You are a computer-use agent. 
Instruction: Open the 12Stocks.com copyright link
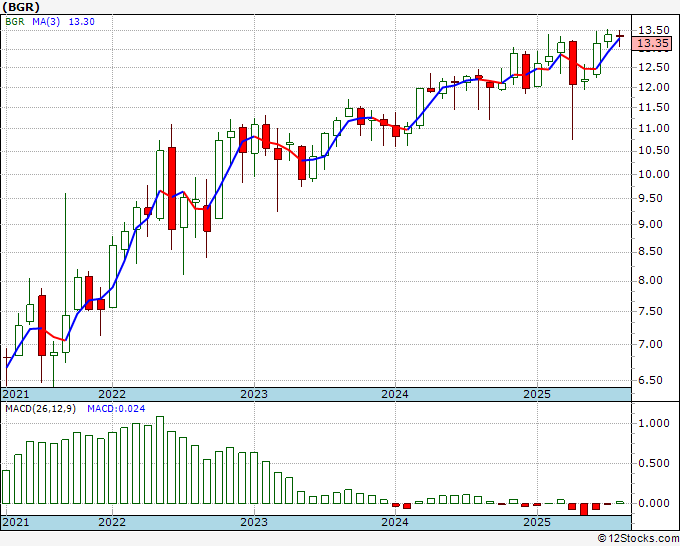click(x=638, y=539)
